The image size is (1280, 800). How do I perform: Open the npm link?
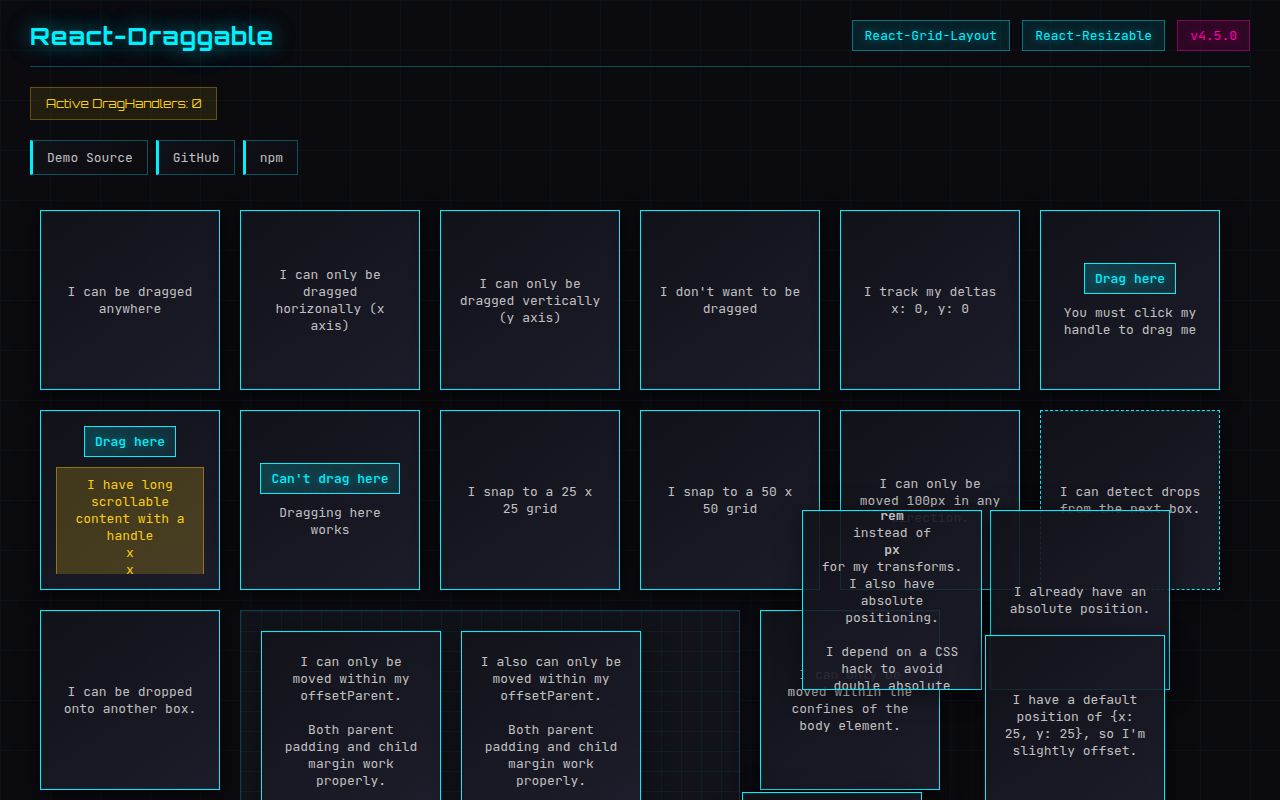[270, 158]
